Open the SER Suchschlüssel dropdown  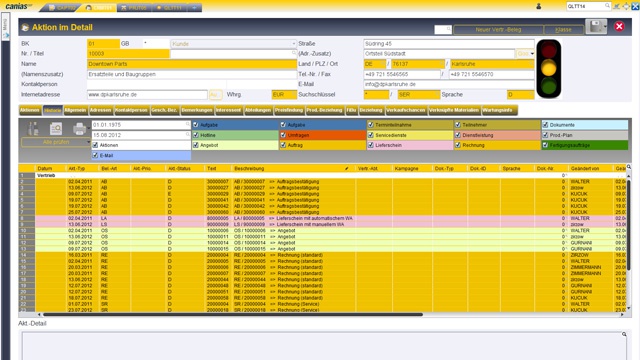(437, 94)
